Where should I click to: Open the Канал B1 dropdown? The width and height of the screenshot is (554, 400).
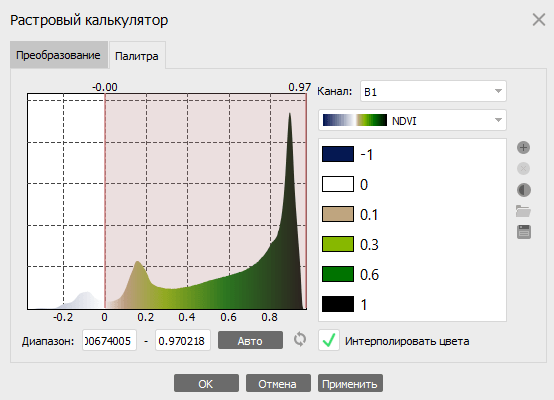(433, 92)
